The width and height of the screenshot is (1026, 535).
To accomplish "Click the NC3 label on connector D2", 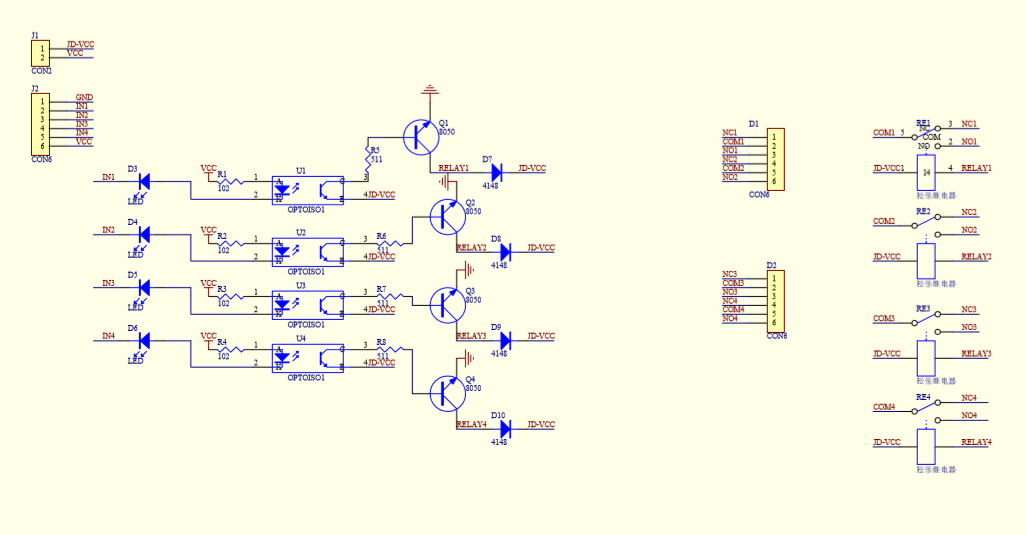I will tap(730, 274).
